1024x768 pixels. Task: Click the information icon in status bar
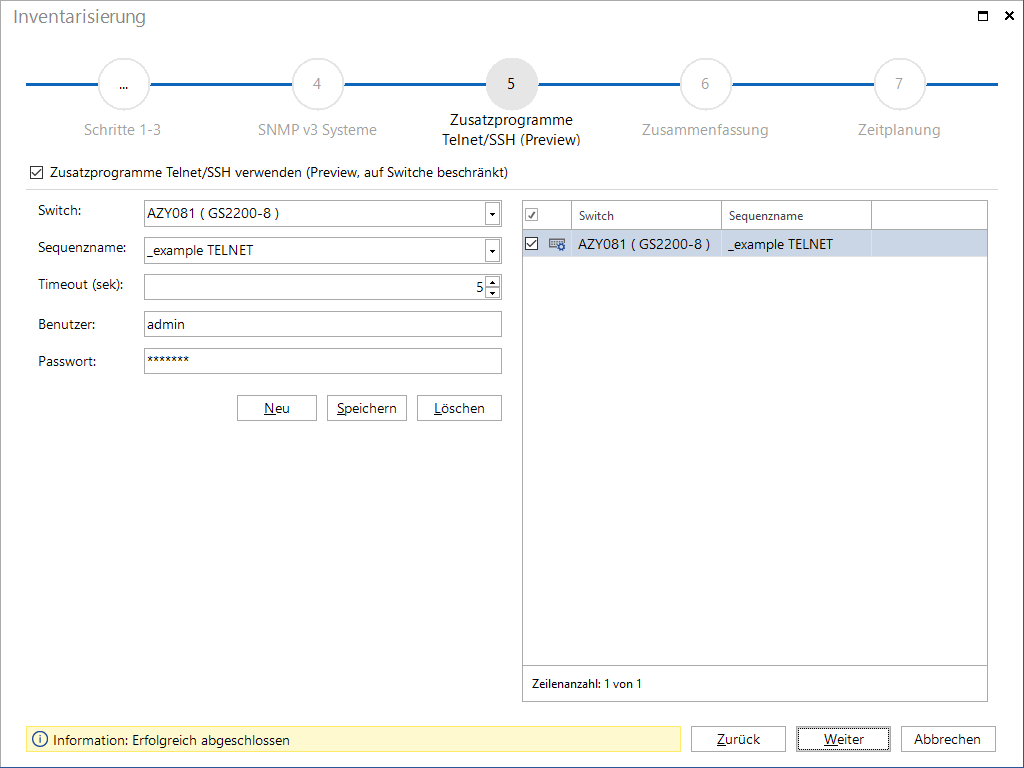click(40, 739)
